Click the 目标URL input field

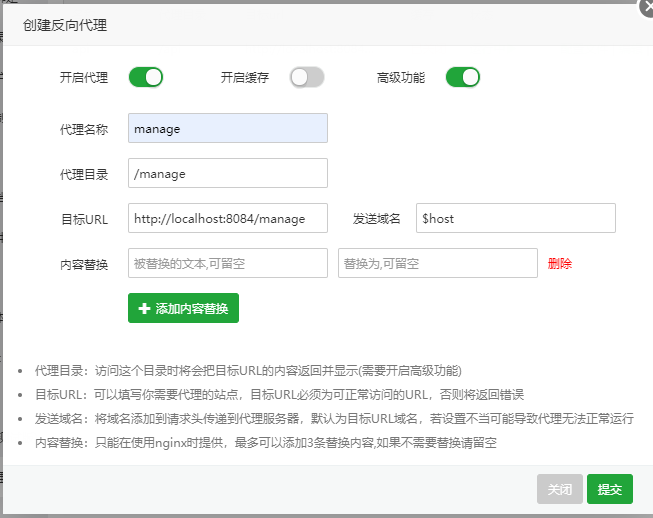tap(228, 218)
